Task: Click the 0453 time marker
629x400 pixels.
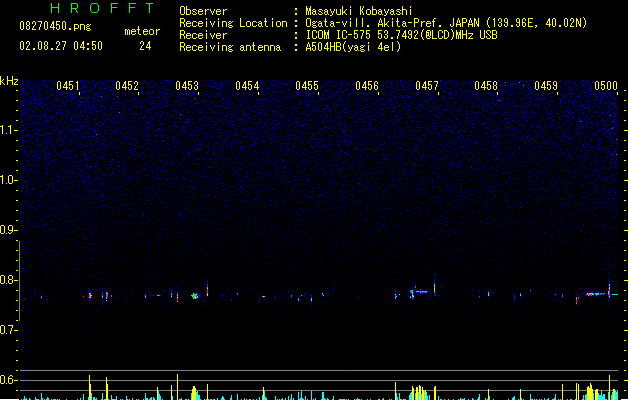Action: click(187, 86)
